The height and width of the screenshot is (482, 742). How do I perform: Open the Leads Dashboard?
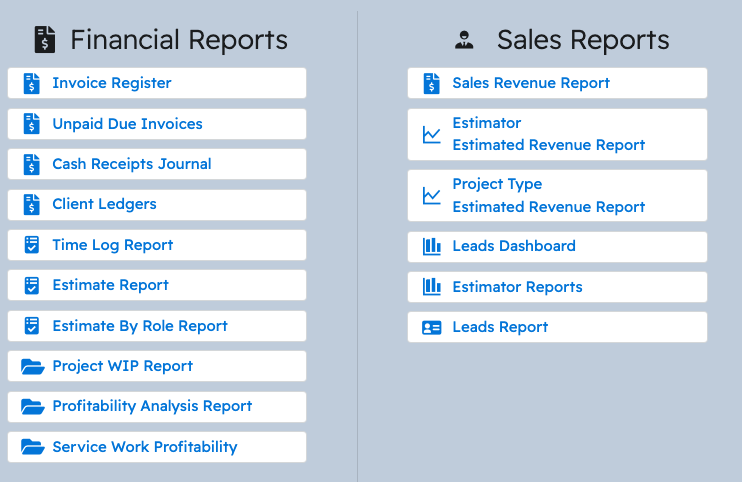(x=557, y=247)
